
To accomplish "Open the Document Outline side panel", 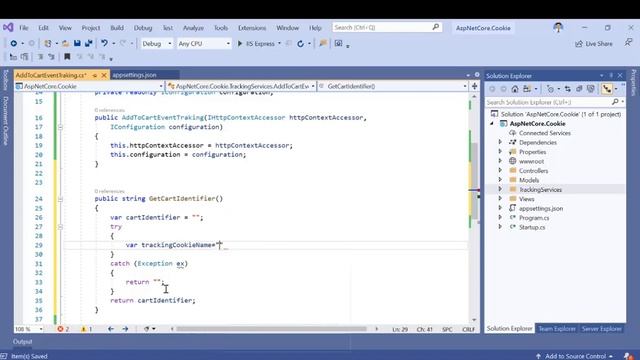I will (5, 121).
